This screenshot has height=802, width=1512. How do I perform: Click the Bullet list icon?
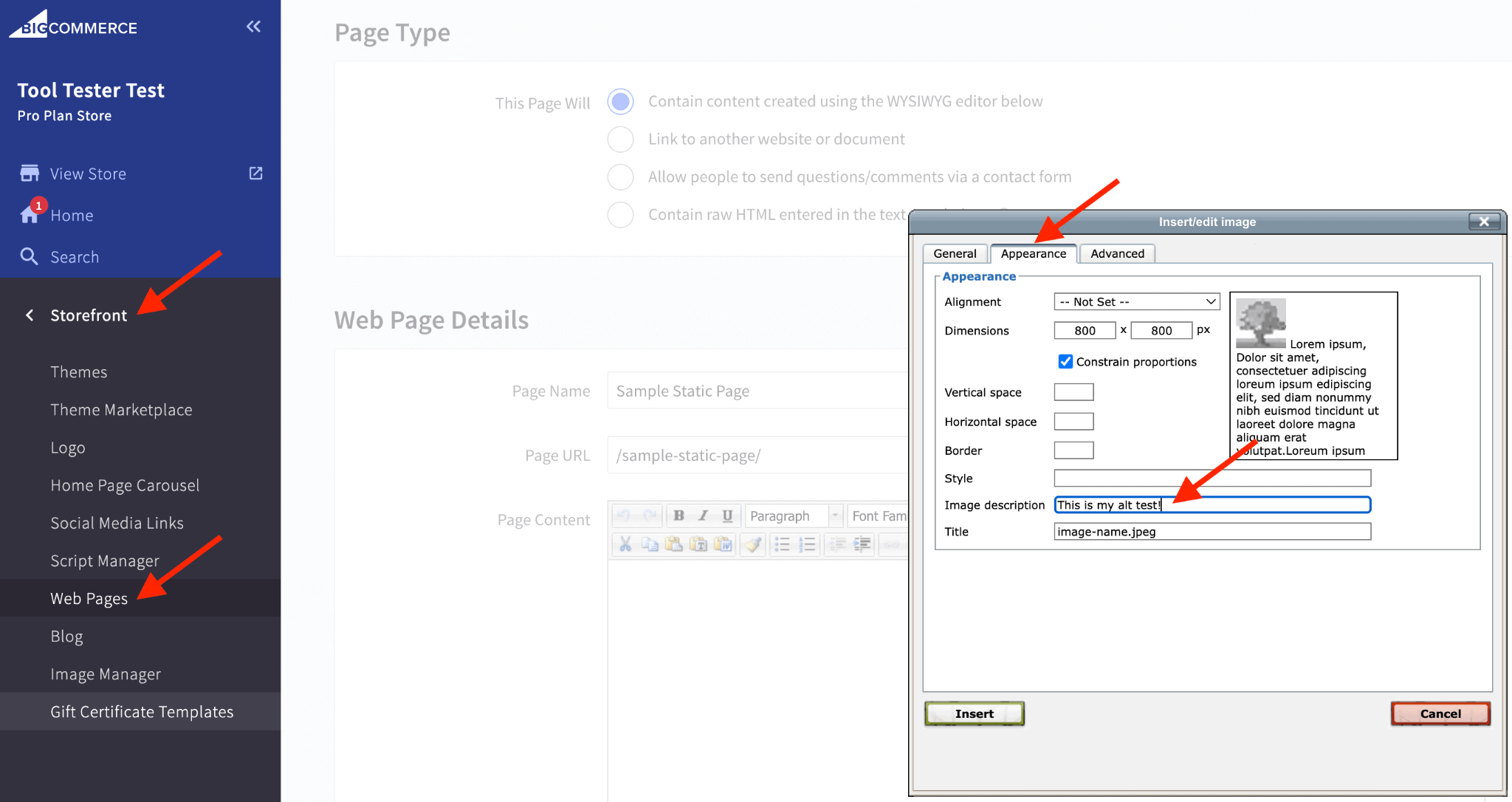tap(781, 543)
